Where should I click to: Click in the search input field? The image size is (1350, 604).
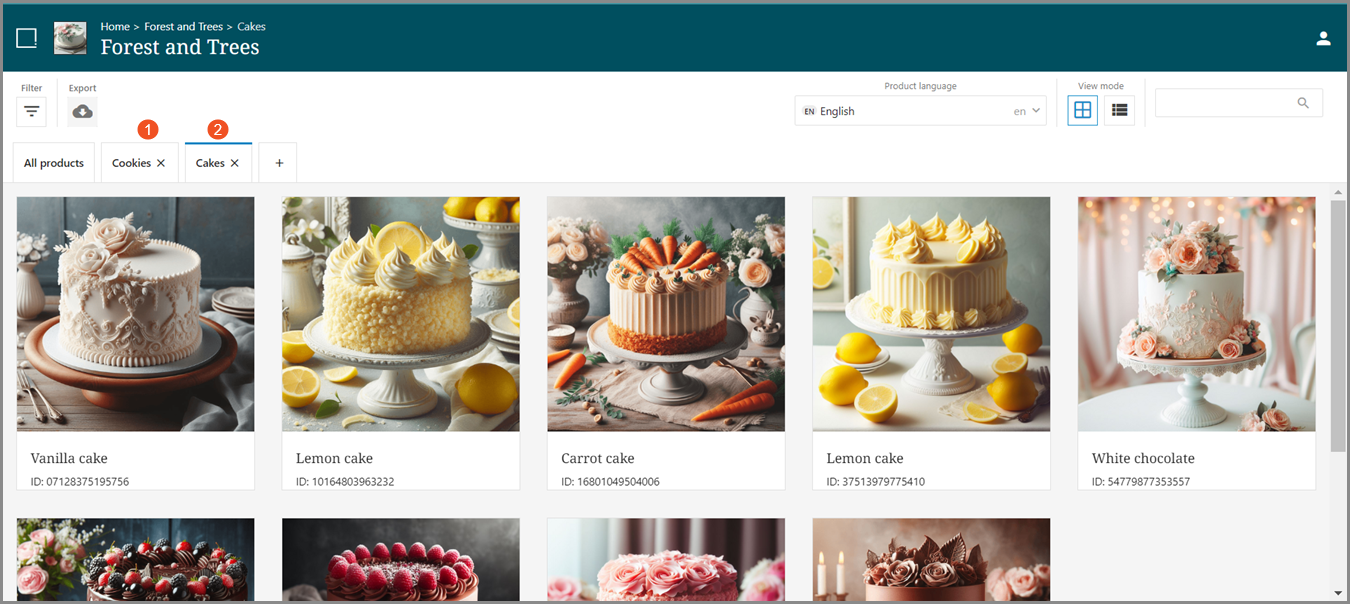point(1225,103)
